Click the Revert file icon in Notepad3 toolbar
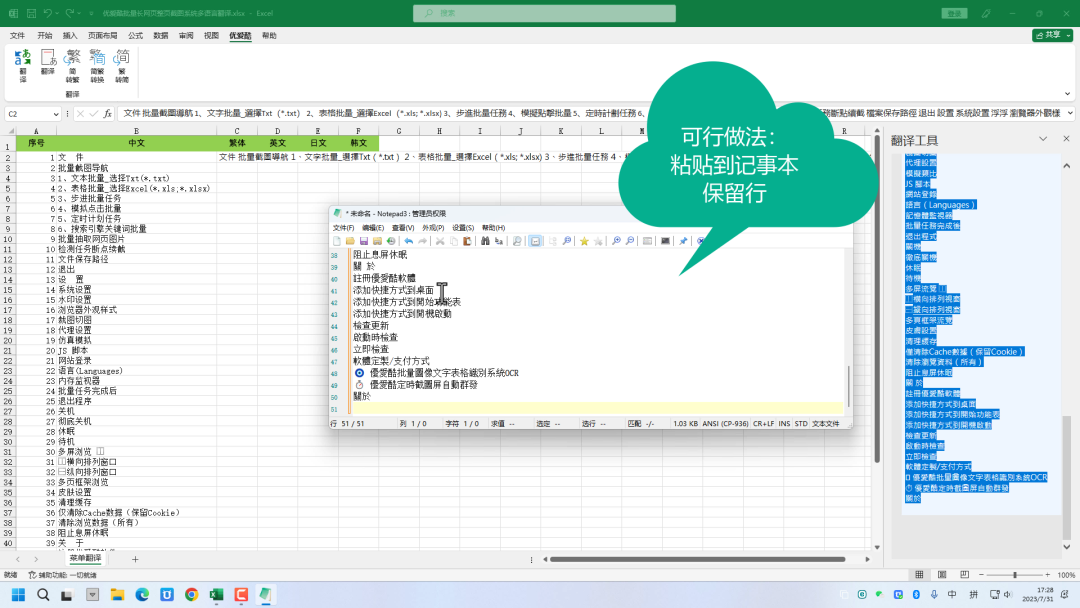 click(391, 241)
